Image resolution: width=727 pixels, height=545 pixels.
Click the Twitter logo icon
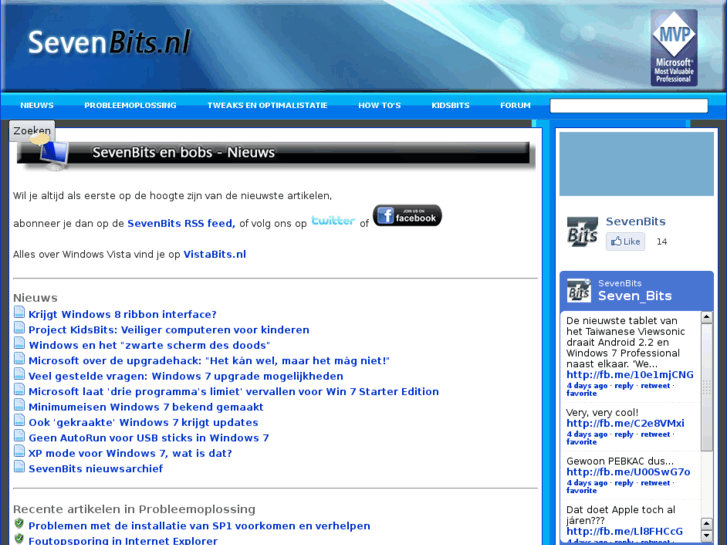(333, 220)
